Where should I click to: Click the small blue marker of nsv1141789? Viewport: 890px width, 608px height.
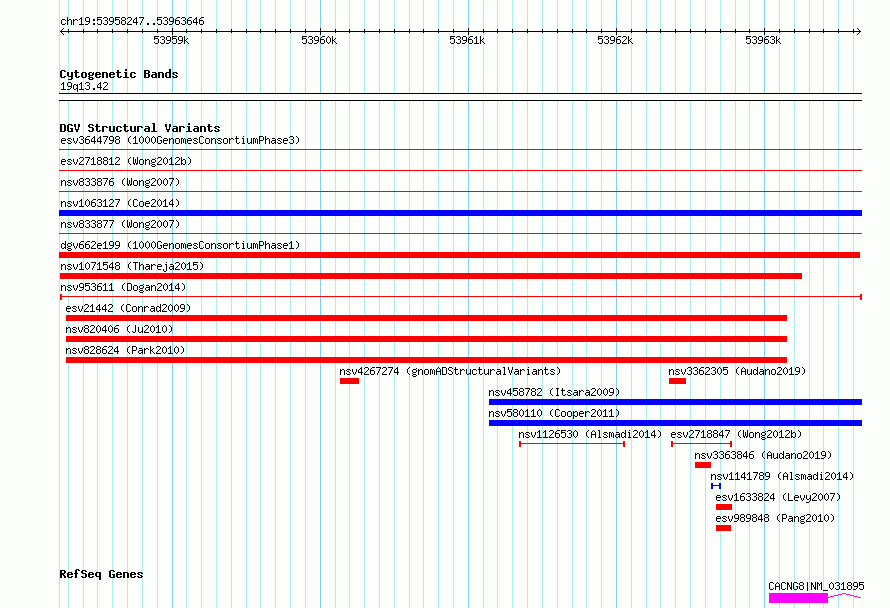(716, 486)
